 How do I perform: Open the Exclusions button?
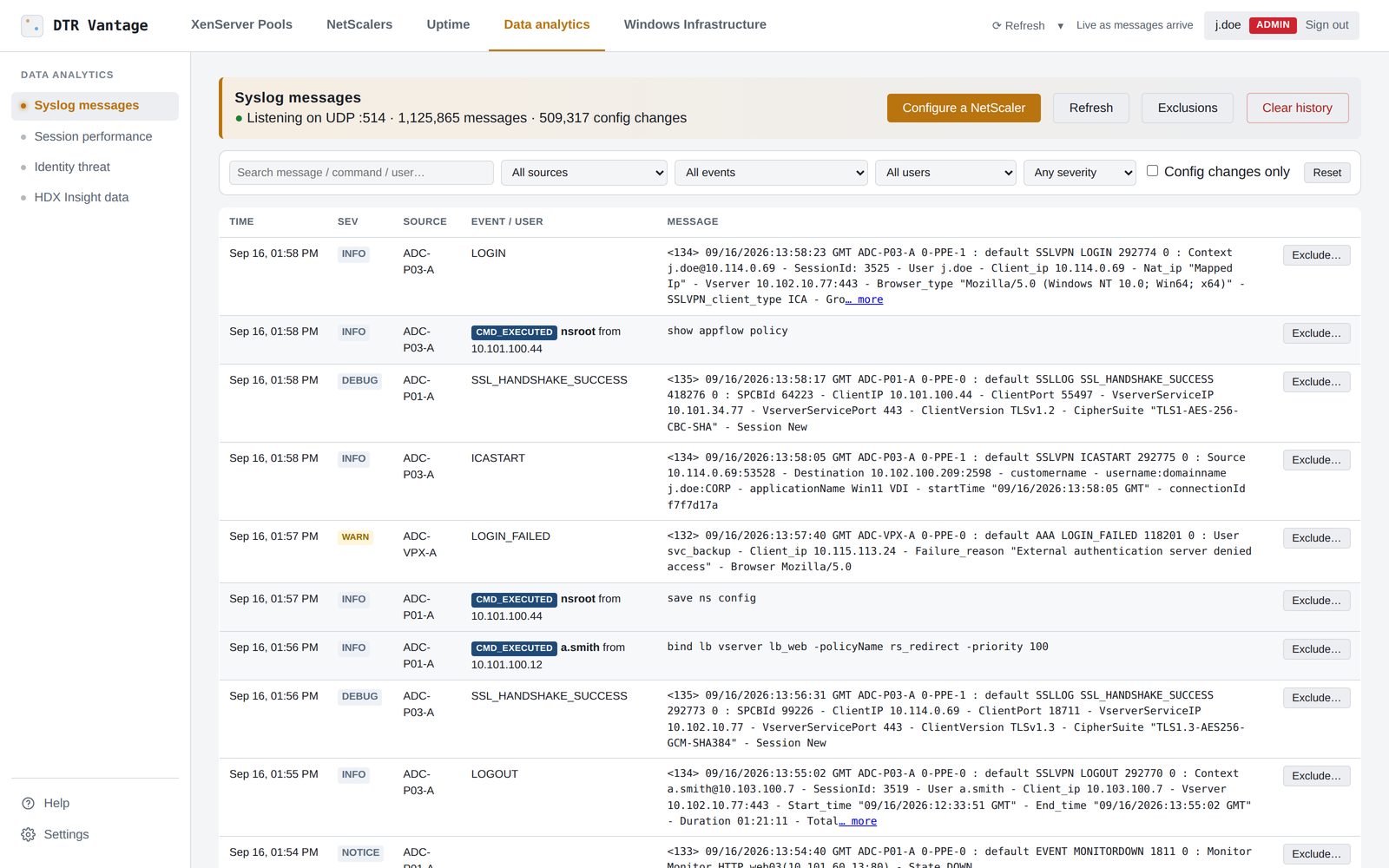click(1188, 108)
